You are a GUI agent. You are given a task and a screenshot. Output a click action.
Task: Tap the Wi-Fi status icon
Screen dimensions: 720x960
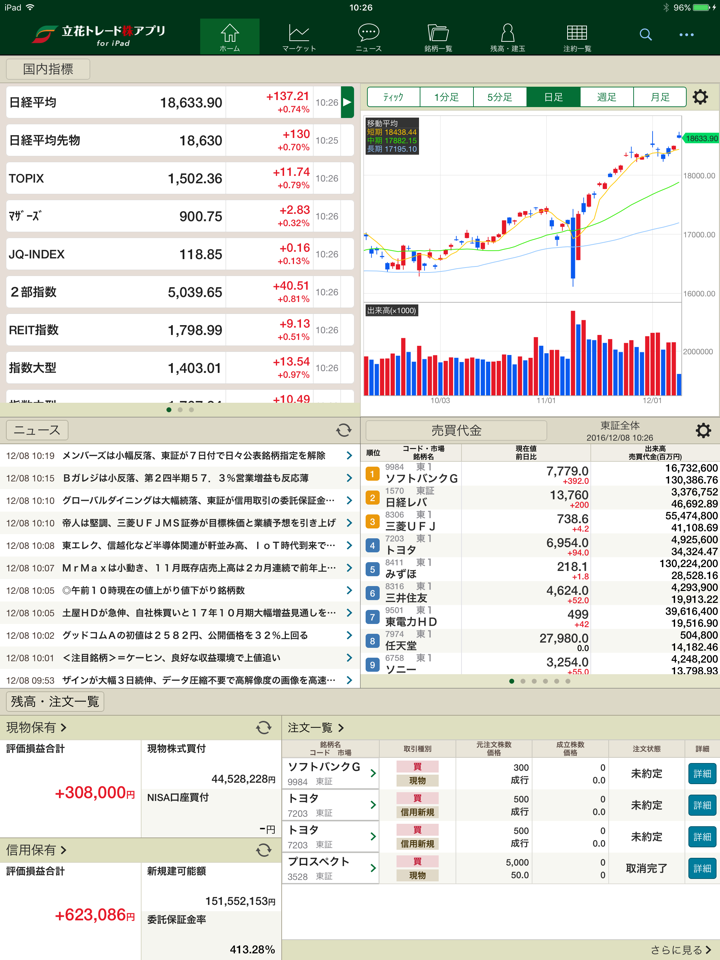pyautogui.click(x=30, y=7)
